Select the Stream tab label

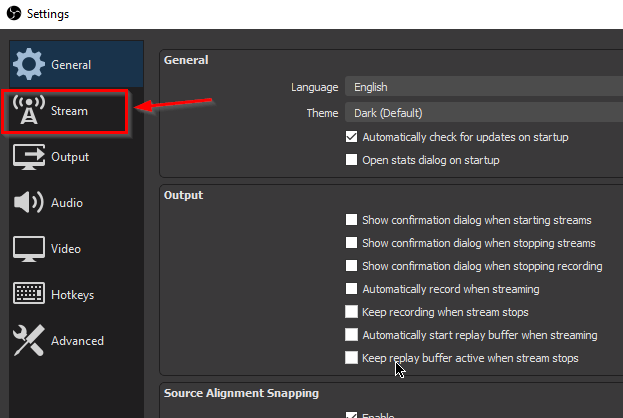[69, 111]
